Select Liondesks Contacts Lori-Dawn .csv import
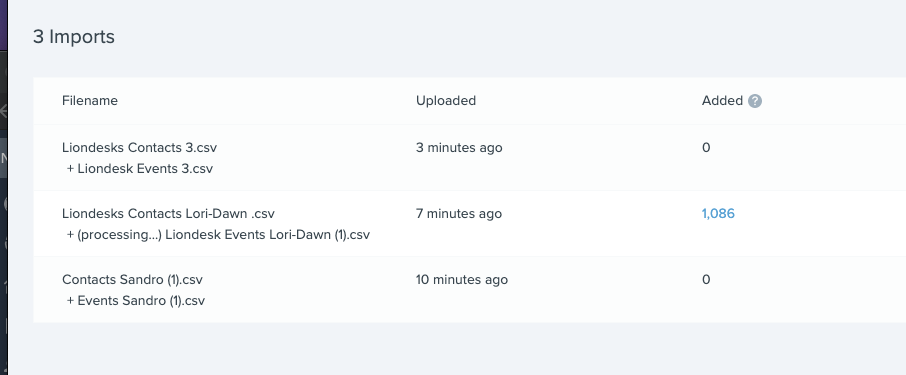 coord(168,214)
